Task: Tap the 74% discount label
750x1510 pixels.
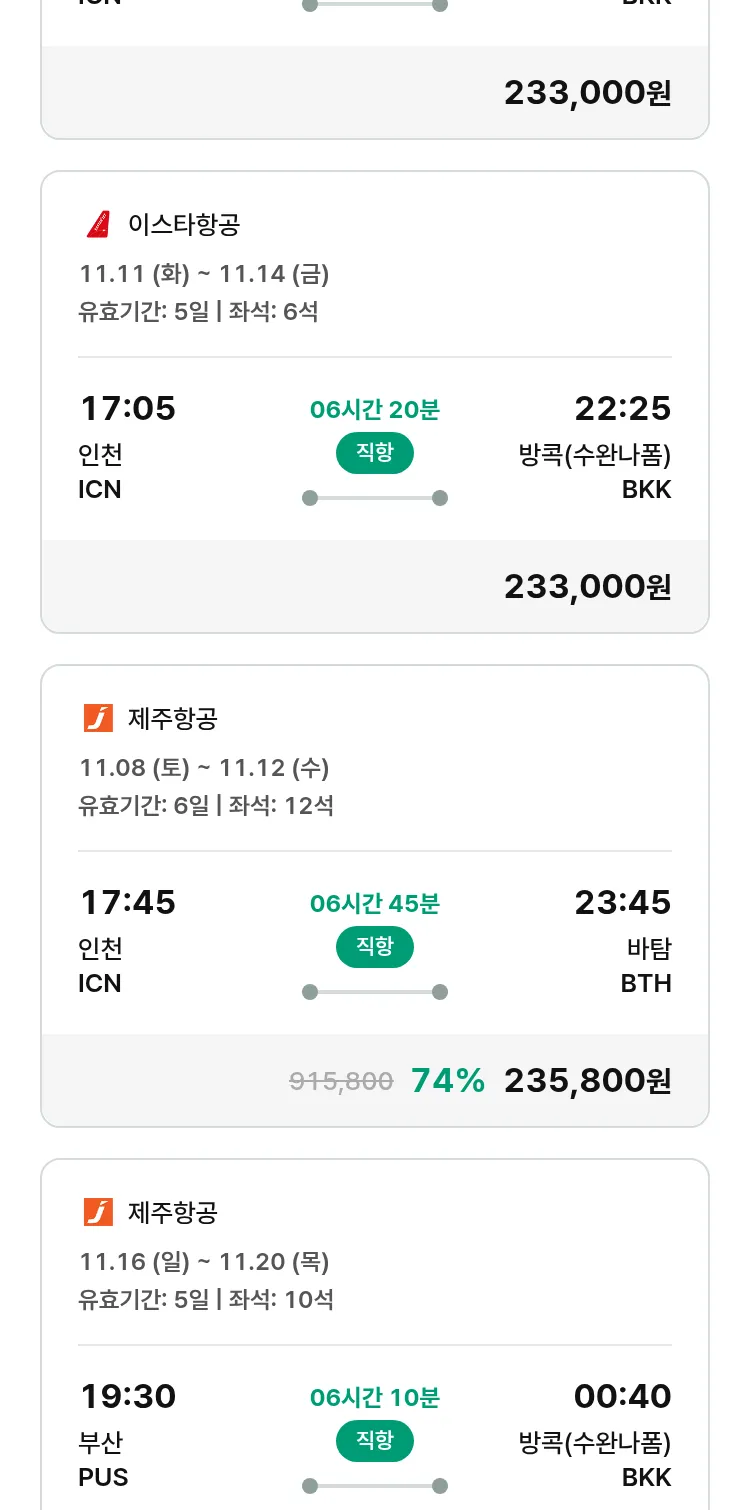Action: pyautogui.click(x=447, y=1081)
